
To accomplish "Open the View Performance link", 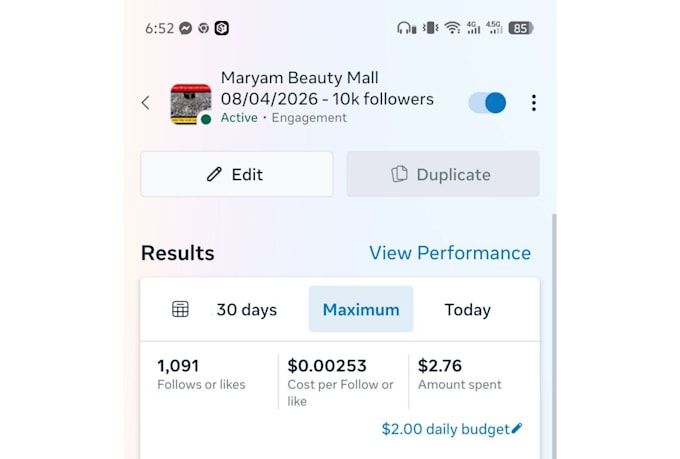I will point(450,253).
